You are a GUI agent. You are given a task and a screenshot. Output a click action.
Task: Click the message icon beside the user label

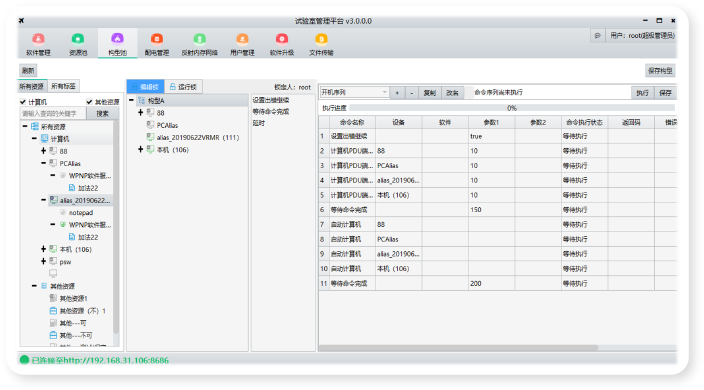597,35
